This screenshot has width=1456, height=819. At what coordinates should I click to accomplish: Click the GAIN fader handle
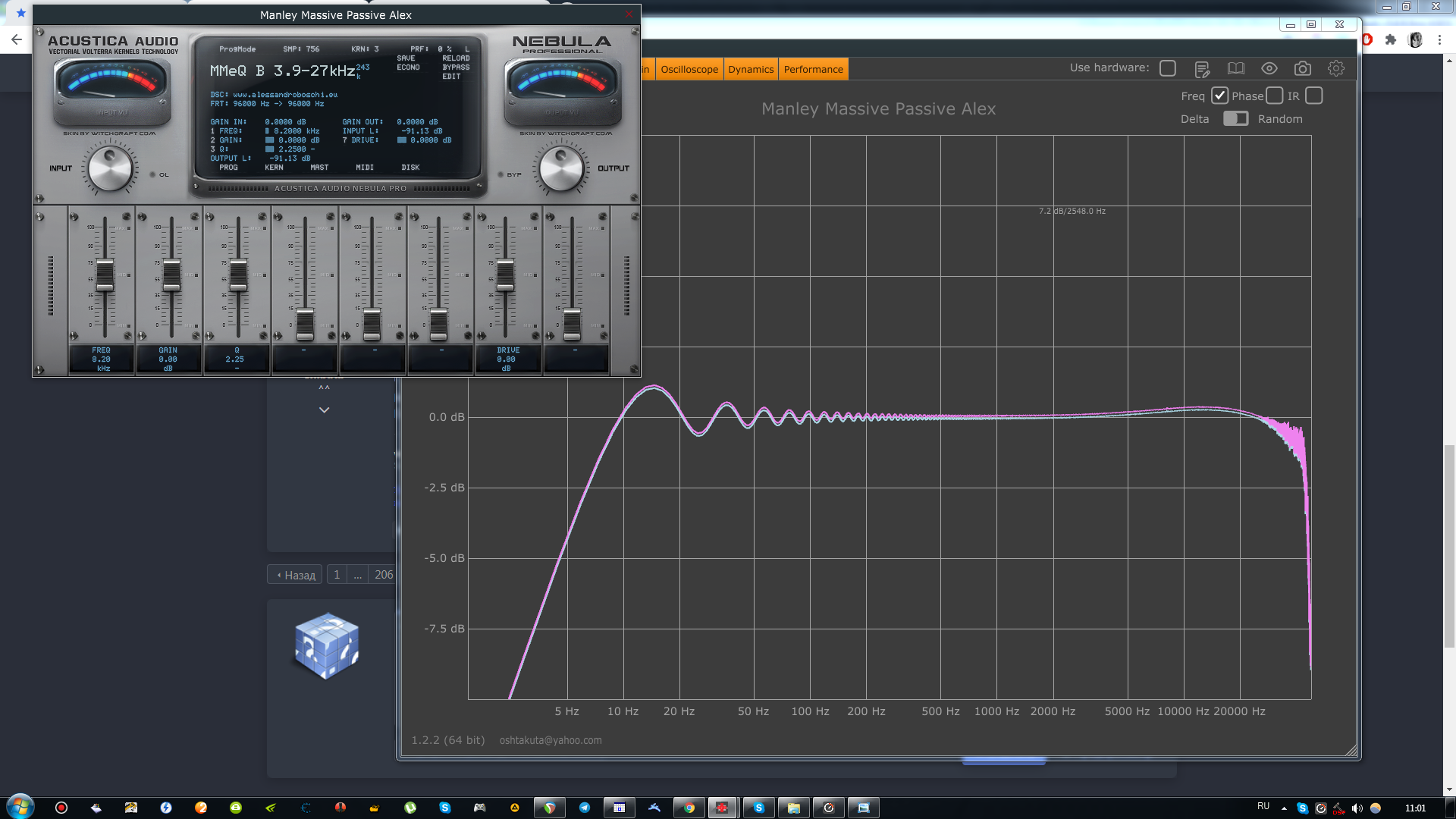[171, 275]
